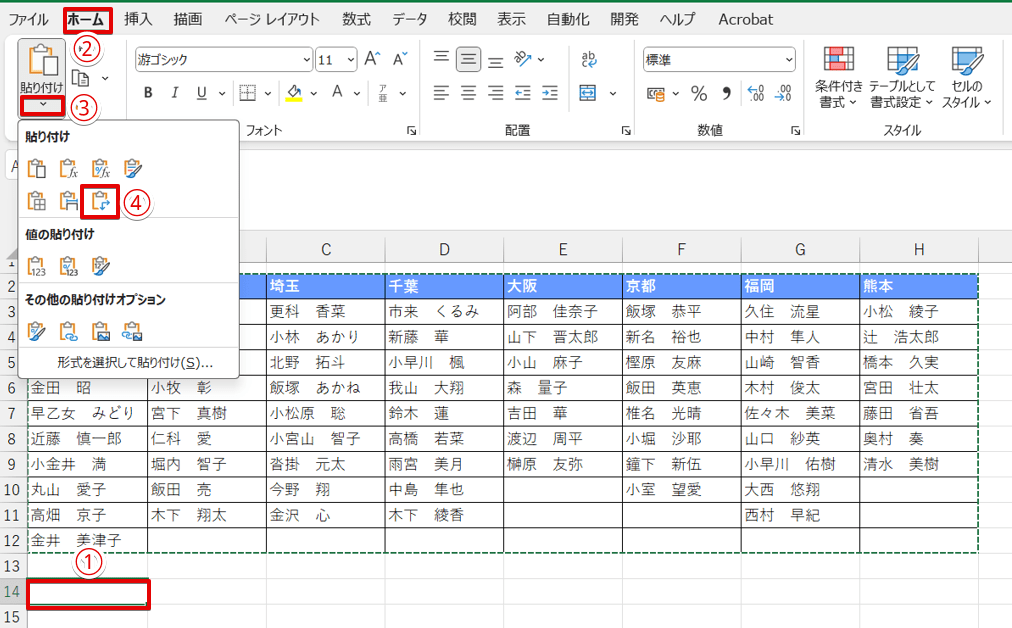Click the Increase Font Size icon
Screen dimensions: 1012x628
(x=372, y=60)
